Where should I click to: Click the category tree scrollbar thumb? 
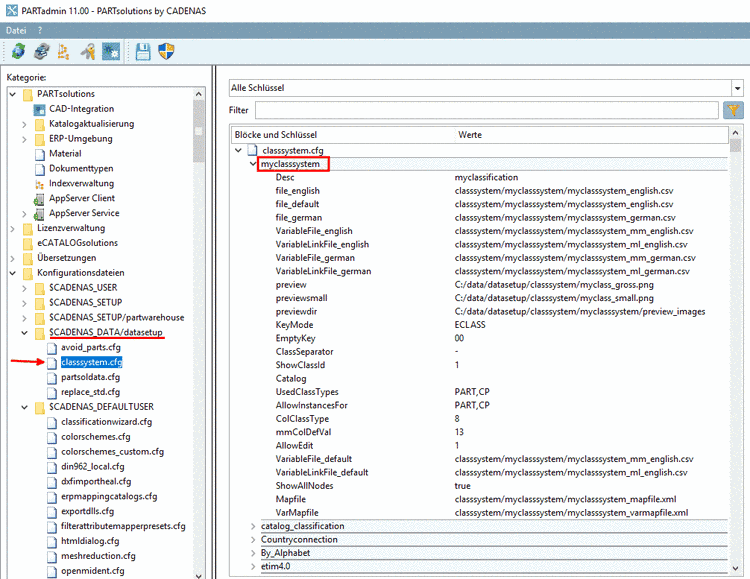click(199, 131)
